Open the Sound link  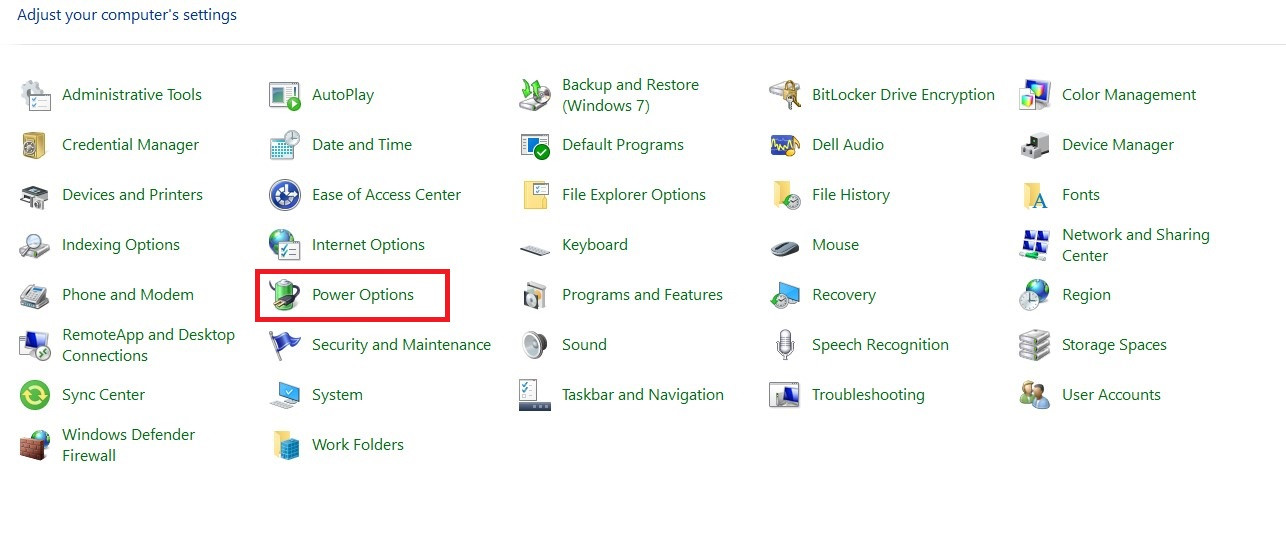tap(584, 345)
